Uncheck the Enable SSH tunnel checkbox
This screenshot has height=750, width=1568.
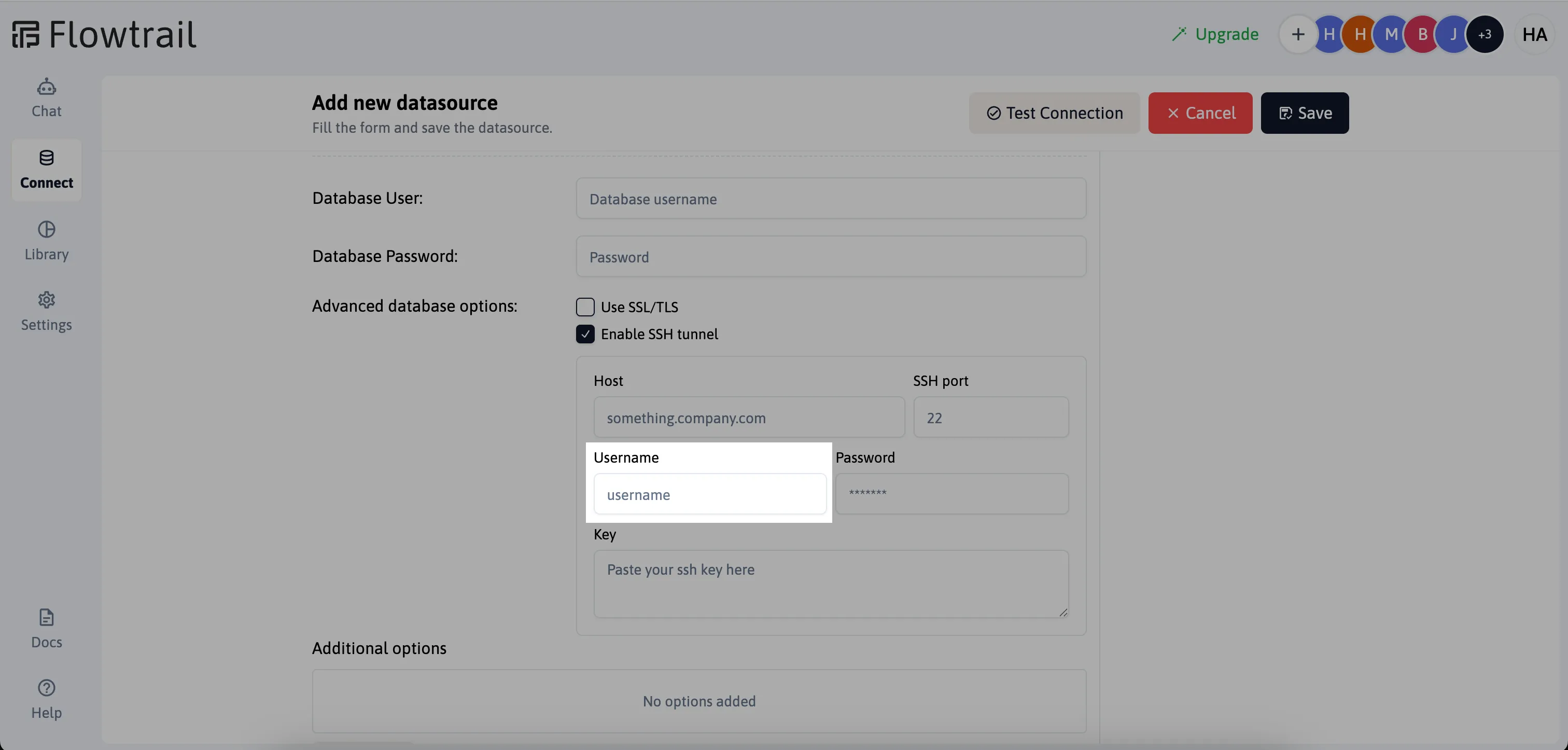[x=585, y=334]
